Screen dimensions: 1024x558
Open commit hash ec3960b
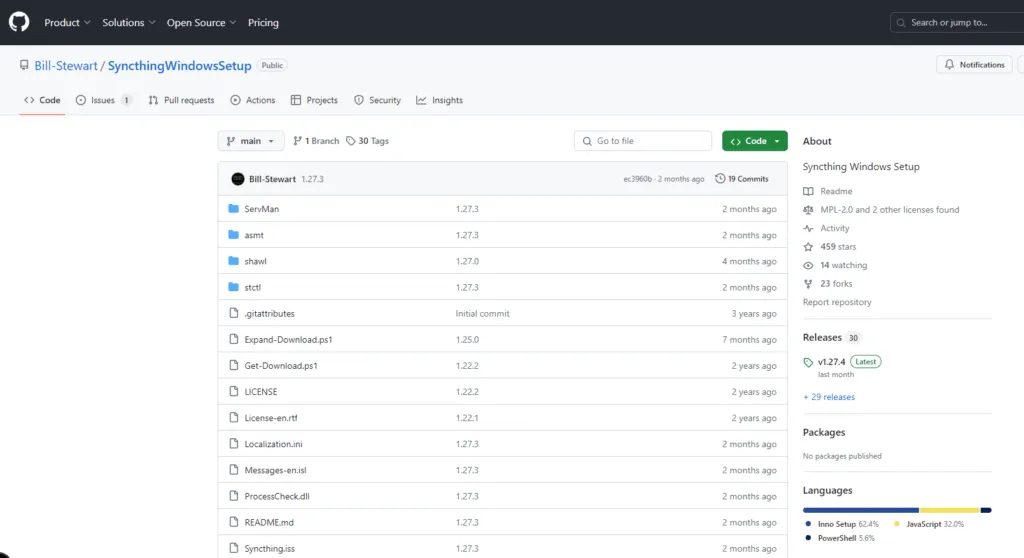pyautogui.click(x=637, y=179)
